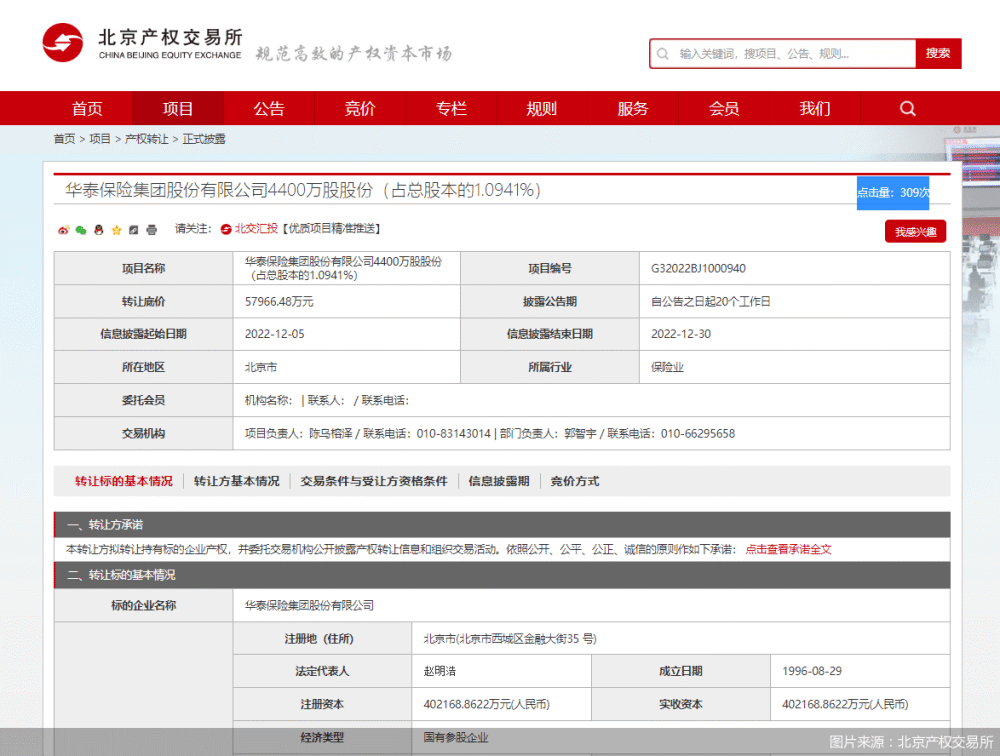Screen dimensions: 1000x756
Task: Click 产权转让 in the breadcrumb
Action: (x=146, y=139)
